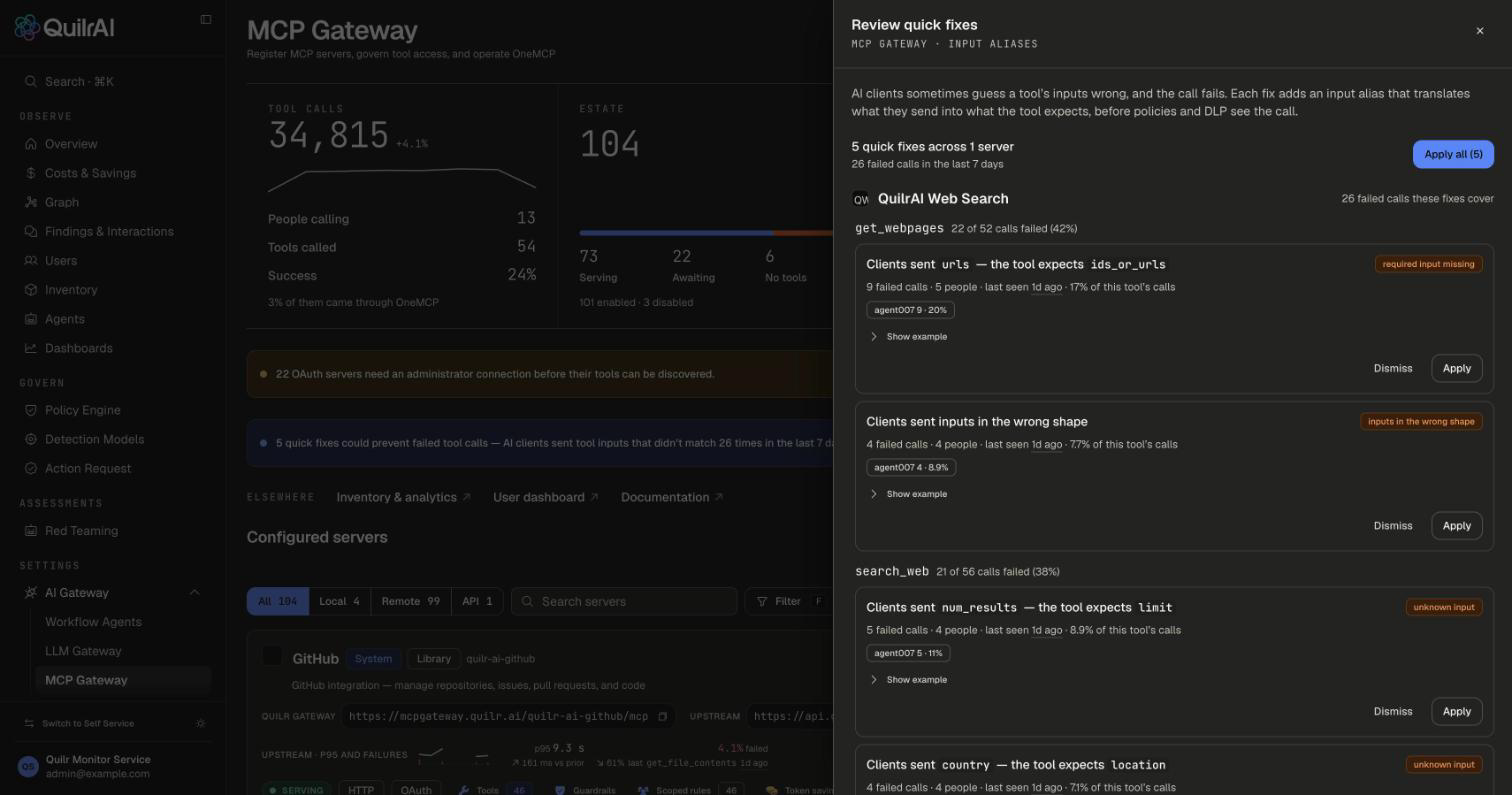Viewport: 1512px width, 795px height.
Task: Collapse the AI Gateway section chevron
Action: (x=195, y=593)
